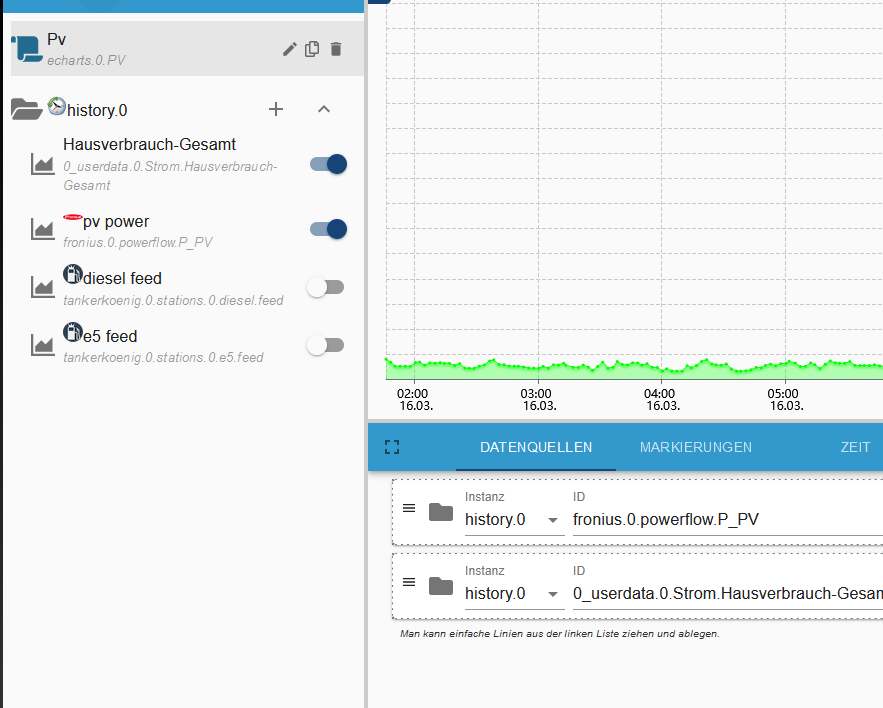
Task: Delete the Pv chart preset
Action: coord(336,49)
